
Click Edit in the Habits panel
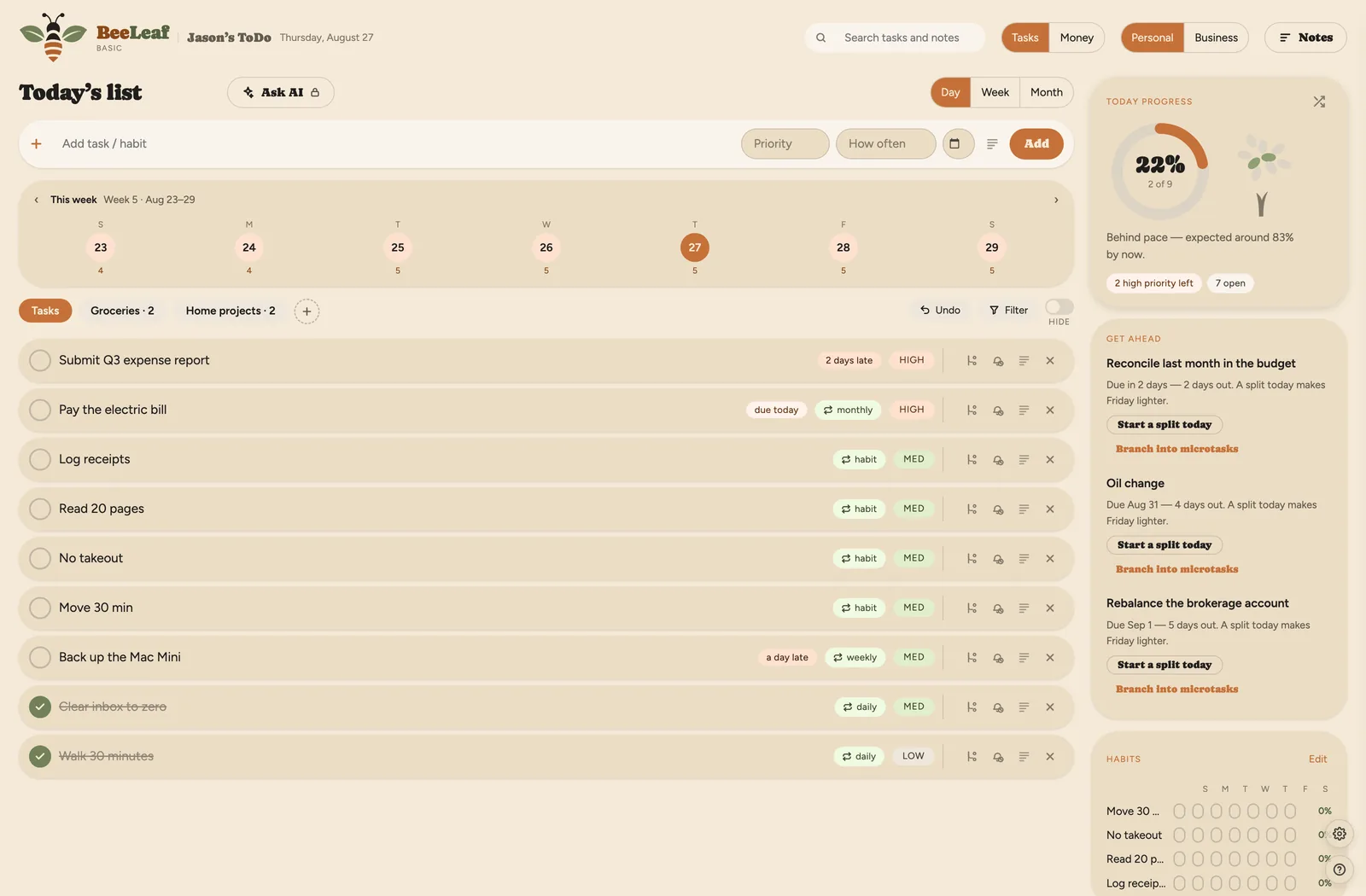click(1317, 759)
